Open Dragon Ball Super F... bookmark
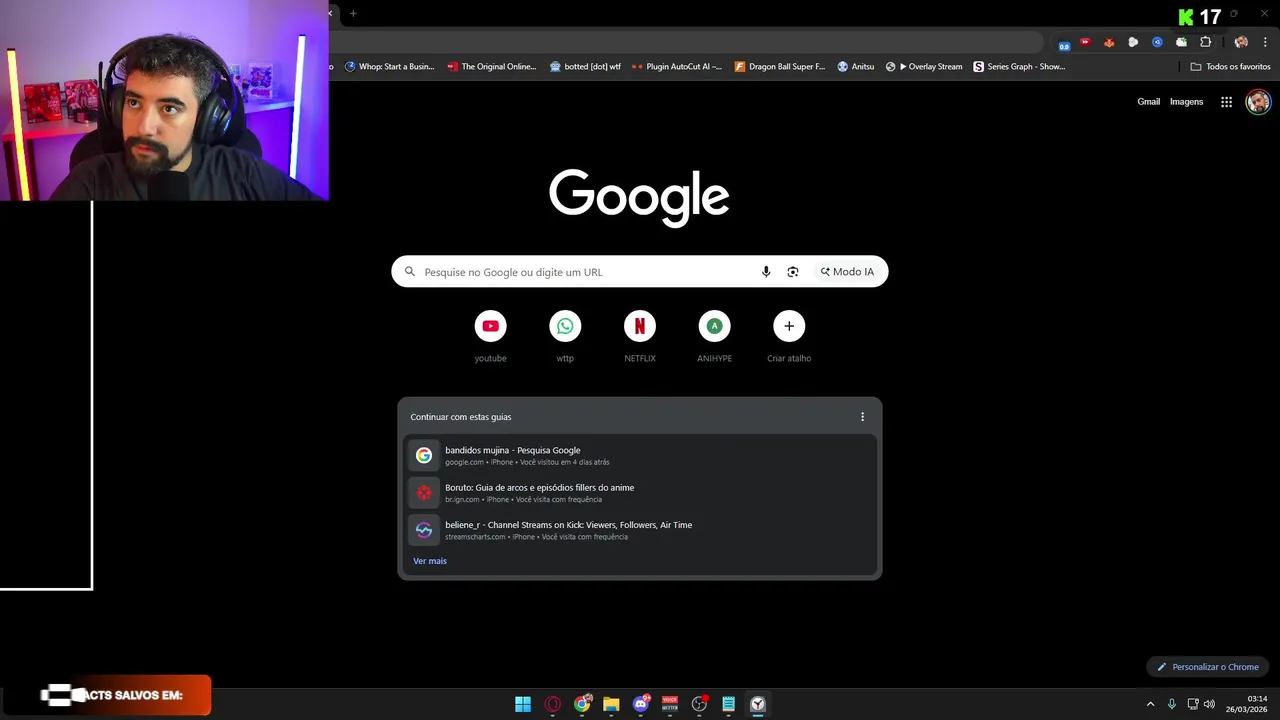Viewport: 1280px width, 720px height. tap(780, 67)
